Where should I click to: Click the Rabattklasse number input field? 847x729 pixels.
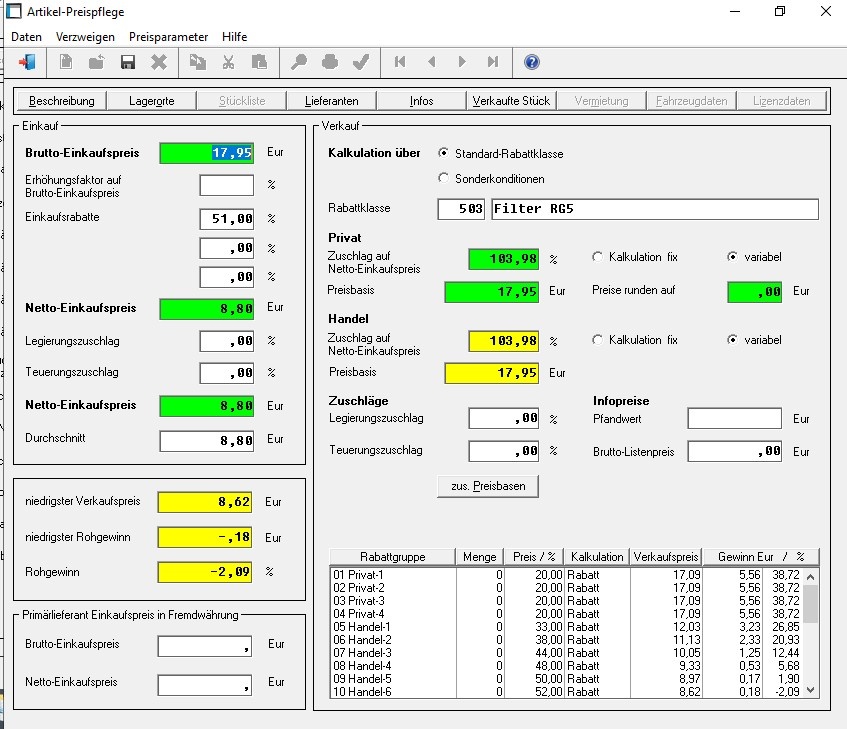(461, 209)
